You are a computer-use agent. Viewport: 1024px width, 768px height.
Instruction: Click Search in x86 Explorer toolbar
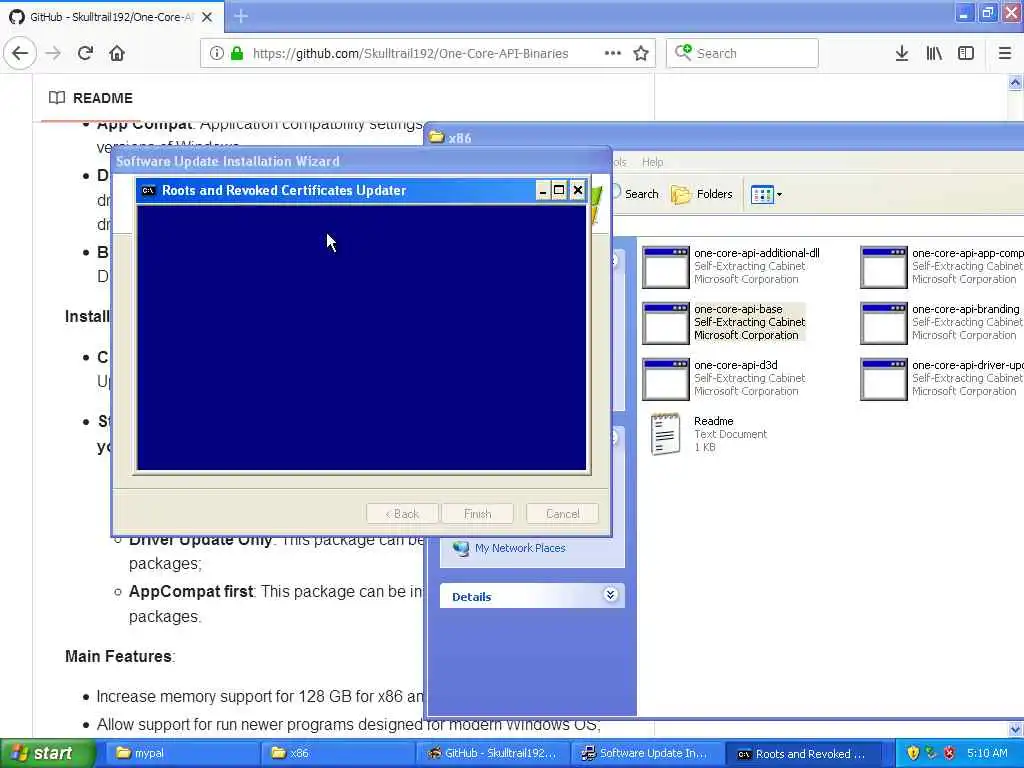[x=636, y=194]
